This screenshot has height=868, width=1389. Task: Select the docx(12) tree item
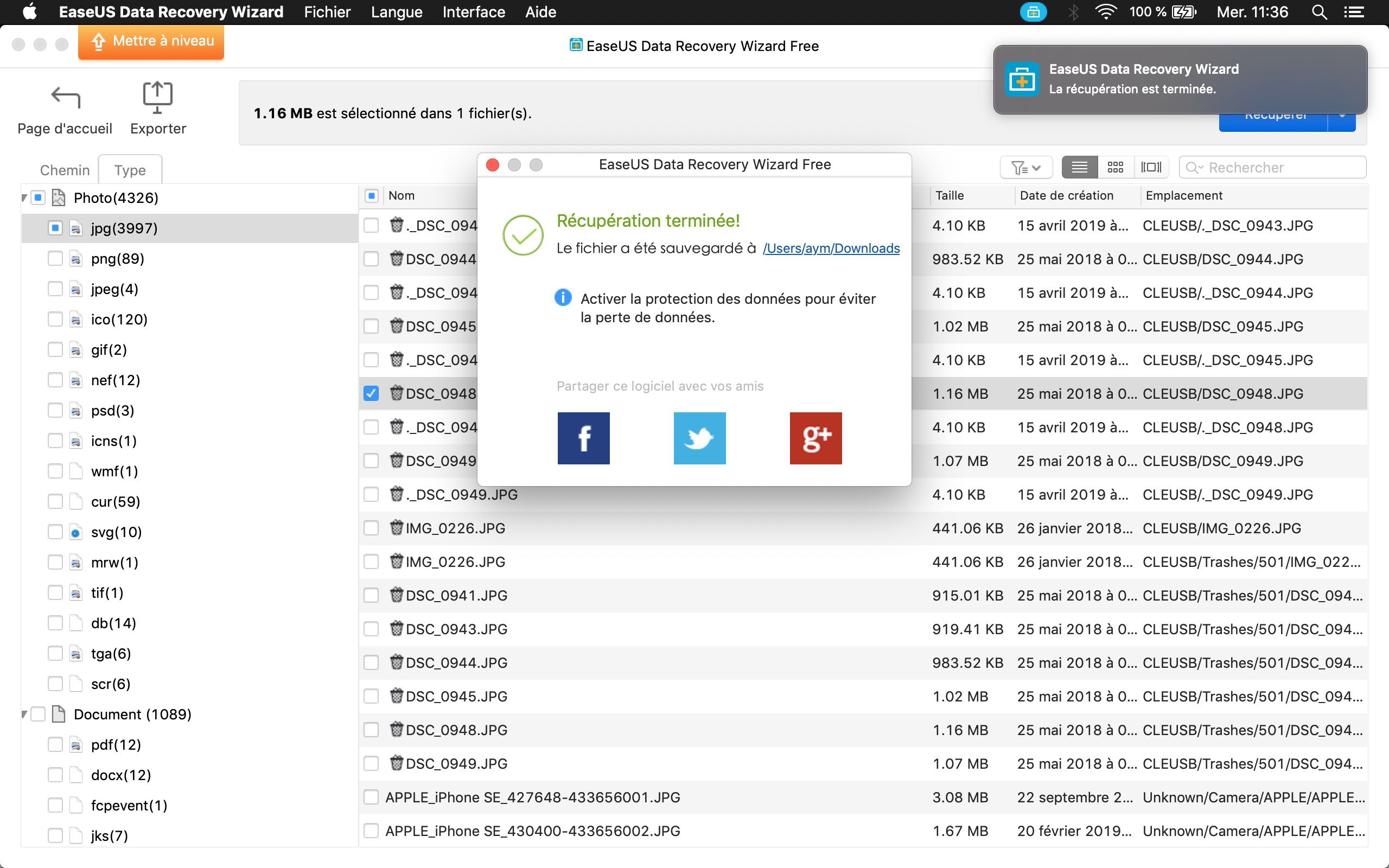coord(121,775)
